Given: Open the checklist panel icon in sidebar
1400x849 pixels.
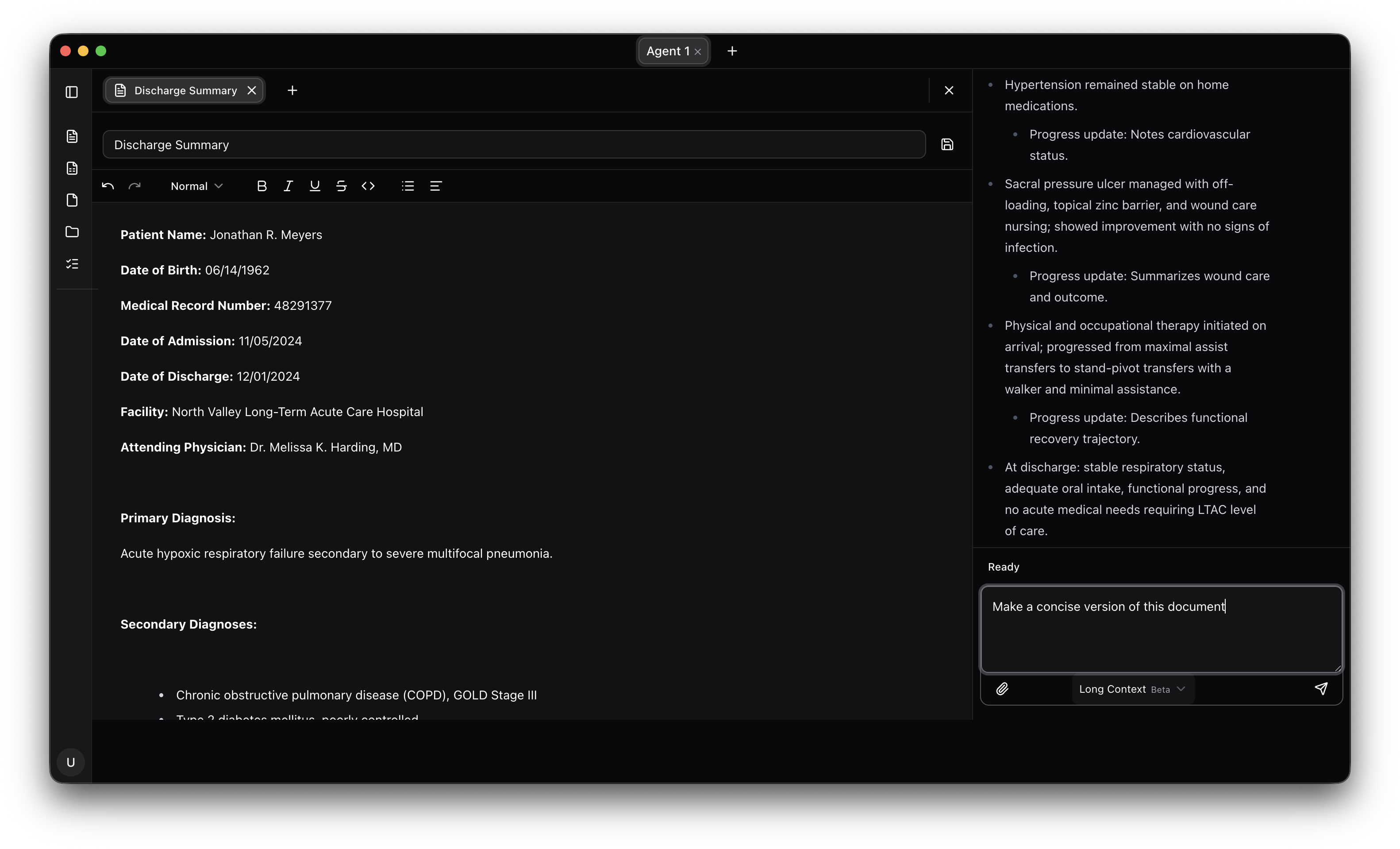Looking at the screenshot, I should (72, 264).
